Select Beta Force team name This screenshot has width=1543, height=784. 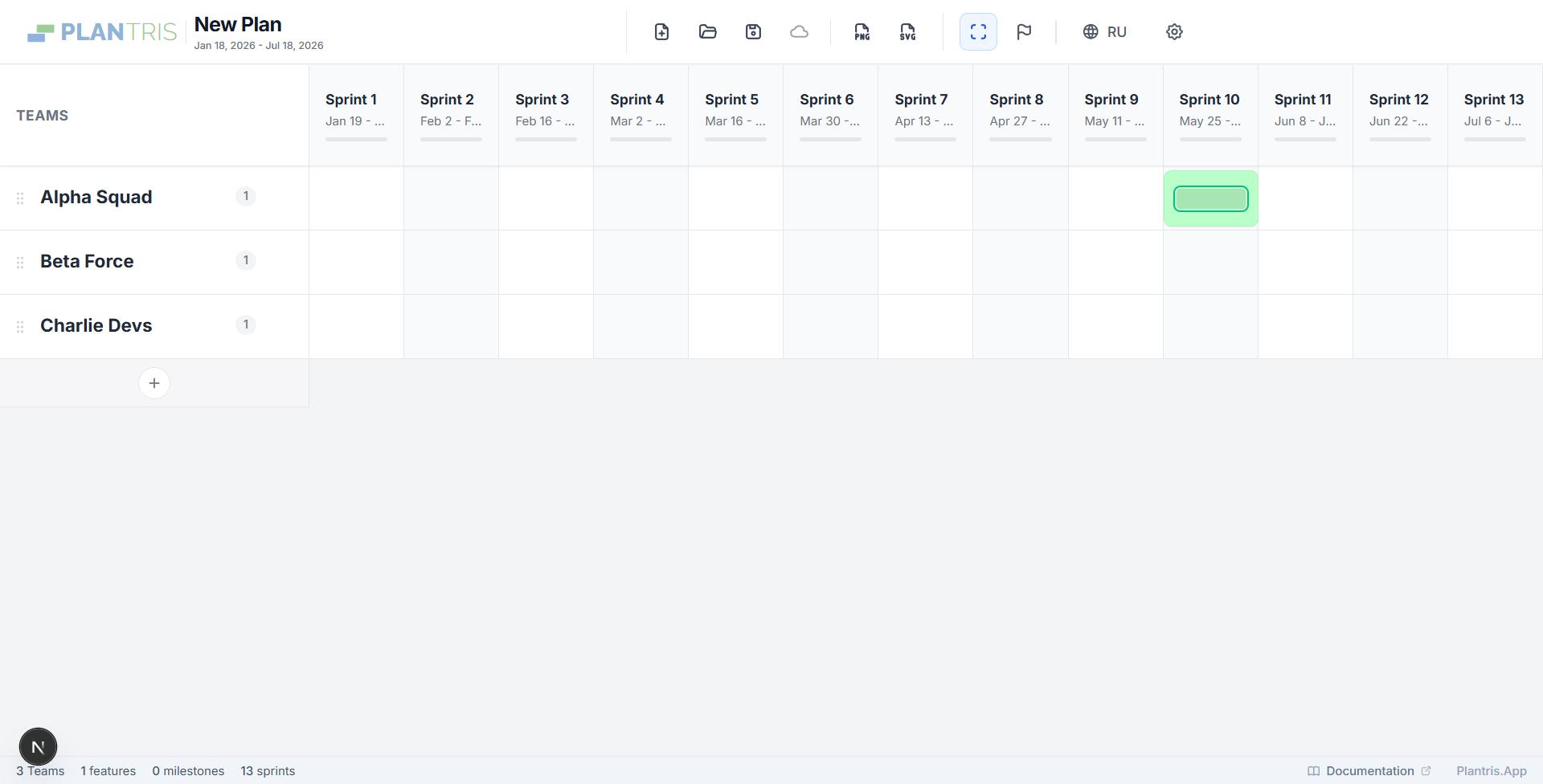pyautogui.click(x=87, y=261)
